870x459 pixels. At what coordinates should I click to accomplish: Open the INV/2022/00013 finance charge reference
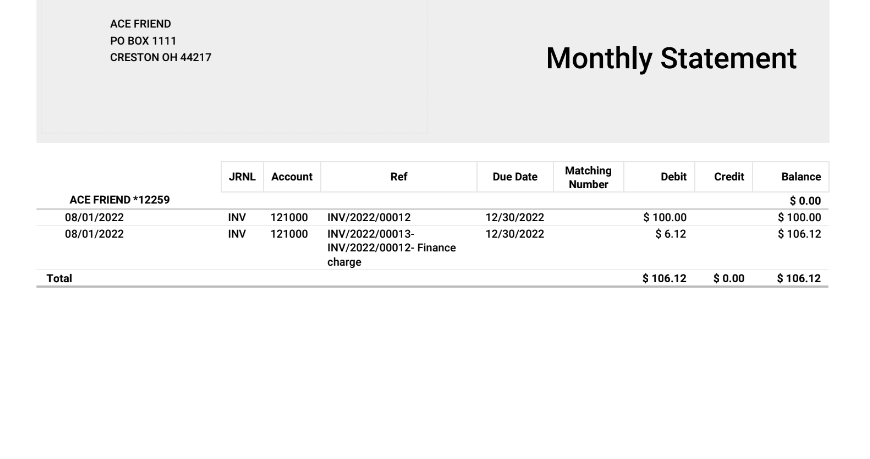(390, 248)
